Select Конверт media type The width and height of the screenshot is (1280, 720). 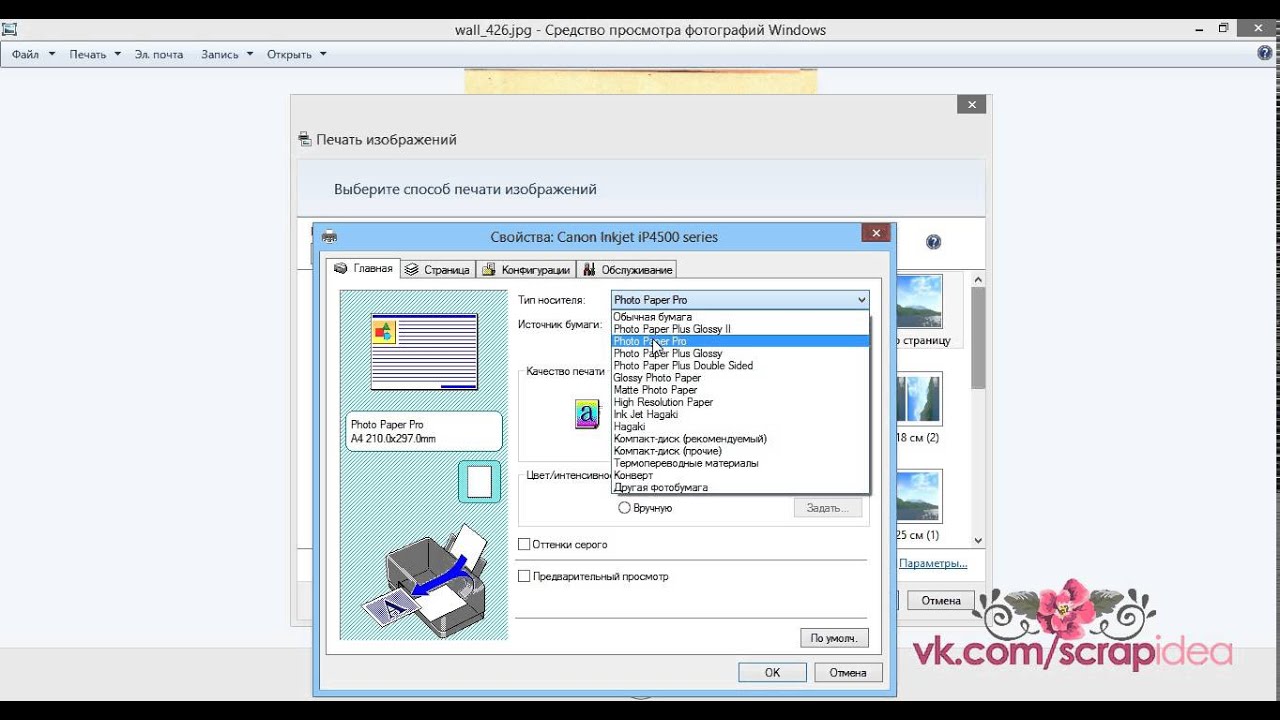point(740,475)
